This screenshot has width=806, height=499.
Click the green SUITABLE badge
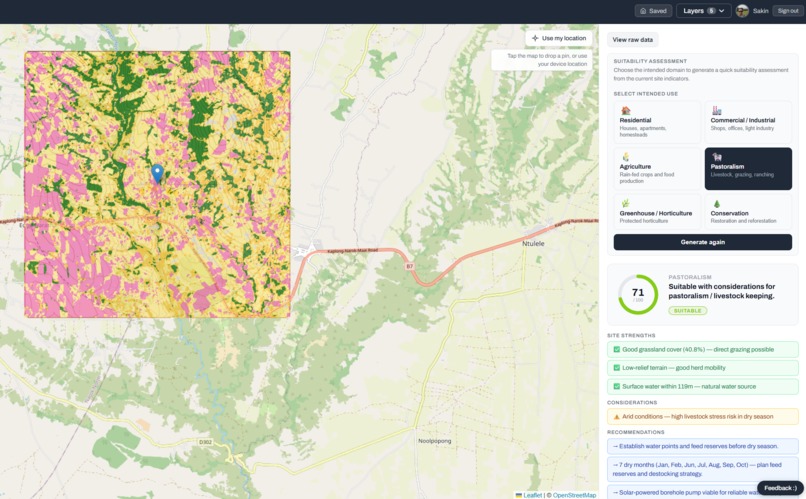[x=687, y=311]
